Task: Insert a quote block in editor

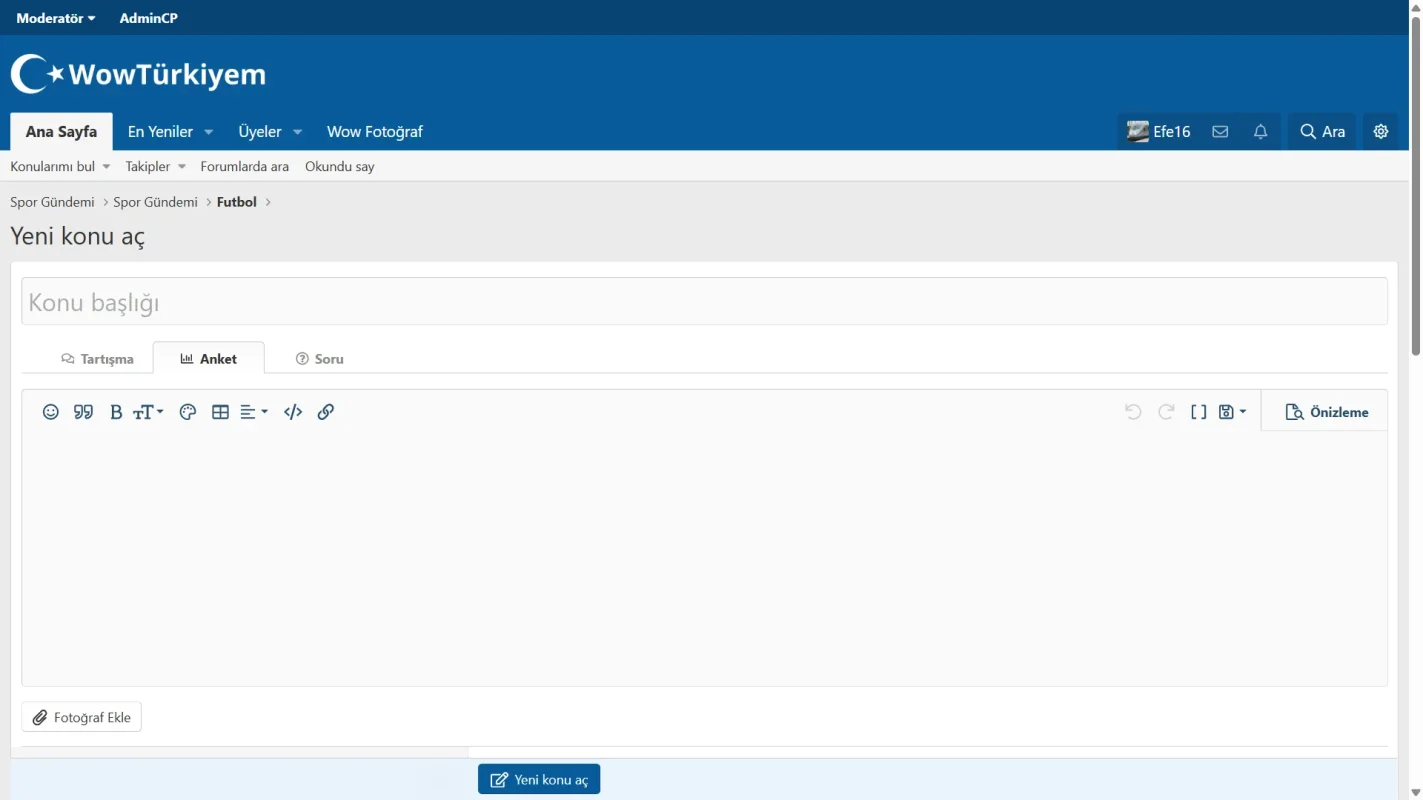Action: [x=84, y=412]
